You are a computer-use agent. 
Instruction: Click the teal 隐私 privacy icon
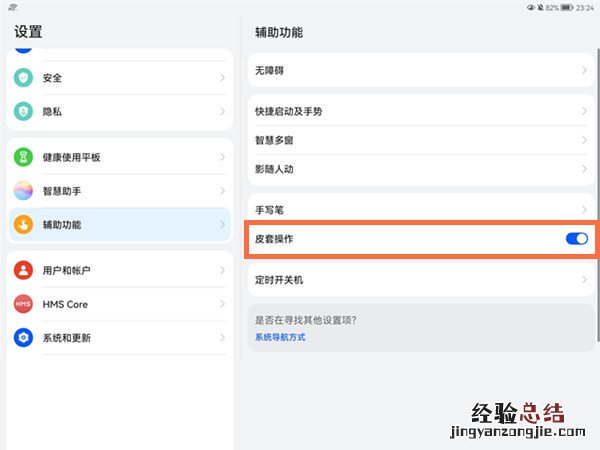pos(24,112)
